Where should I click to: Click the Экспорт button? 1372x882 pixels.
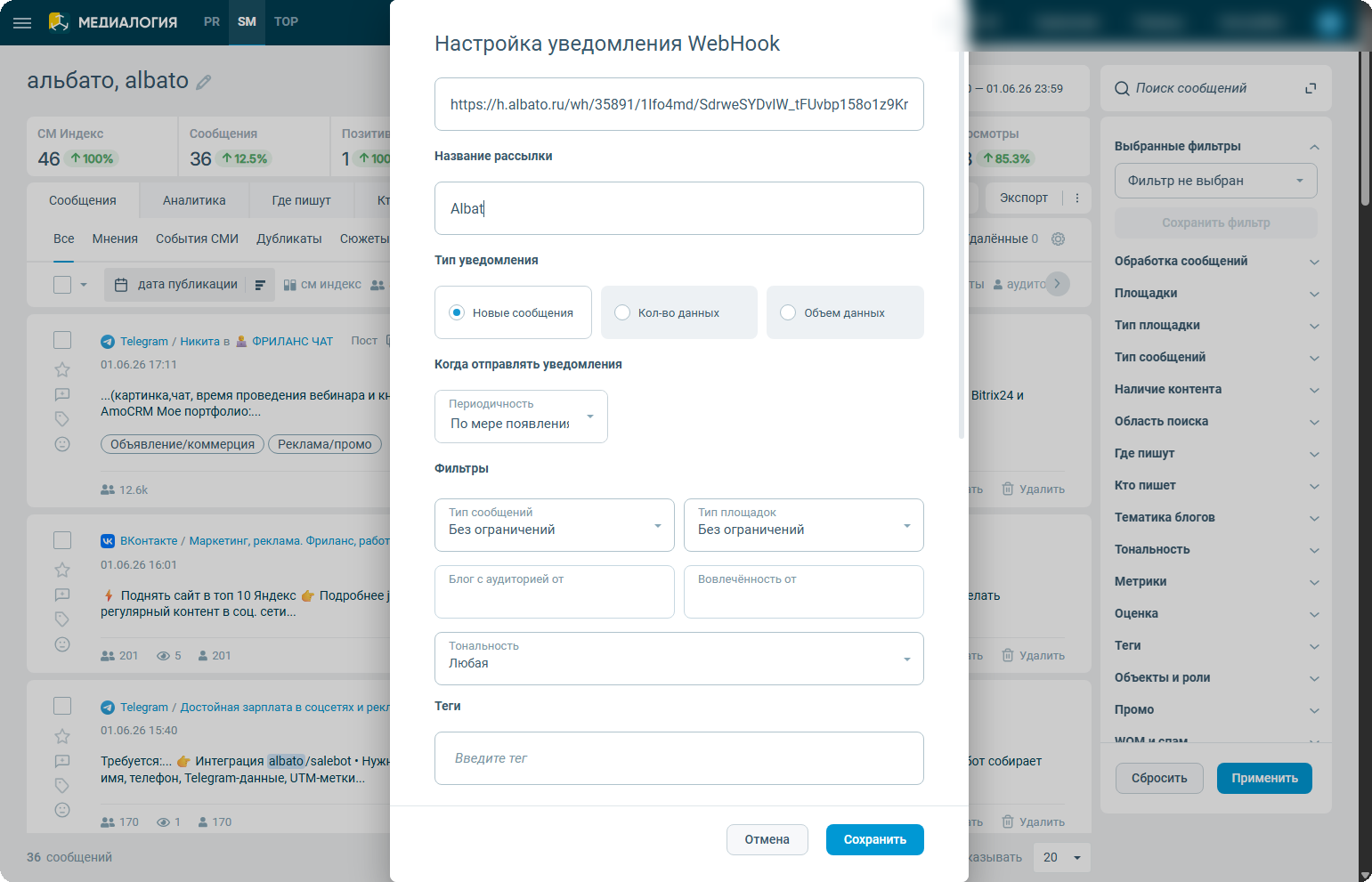(x=1024, y=198)
